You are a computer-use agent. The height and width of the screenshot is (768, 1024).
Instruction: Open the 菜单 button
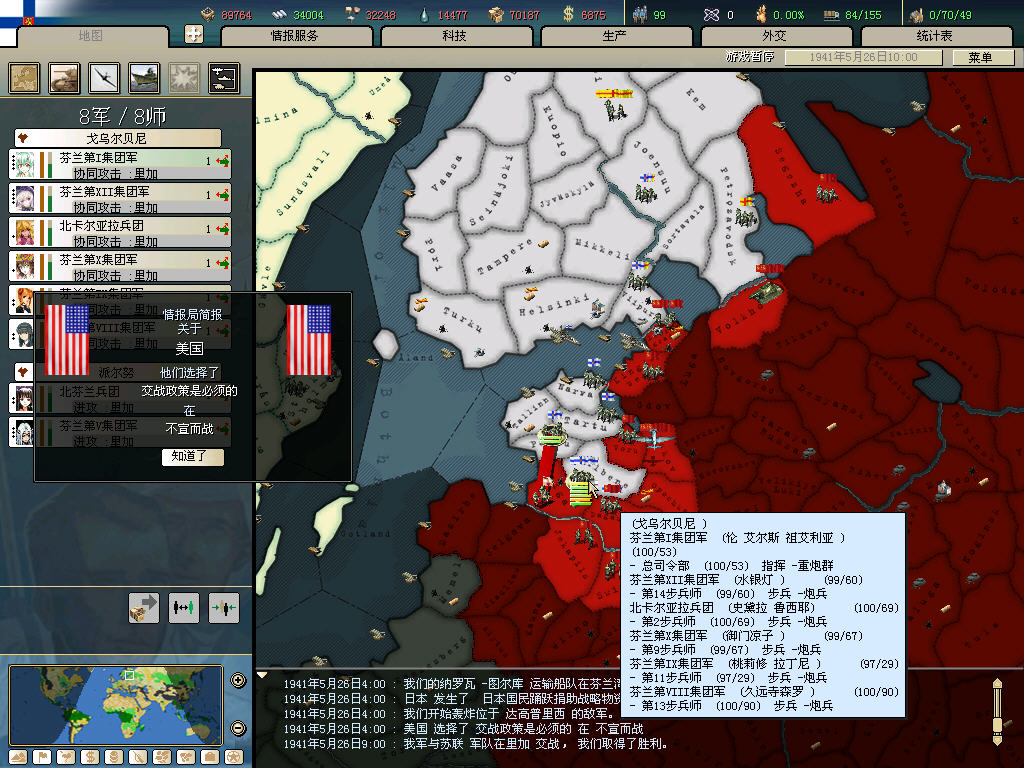click(x=982, y=57)
